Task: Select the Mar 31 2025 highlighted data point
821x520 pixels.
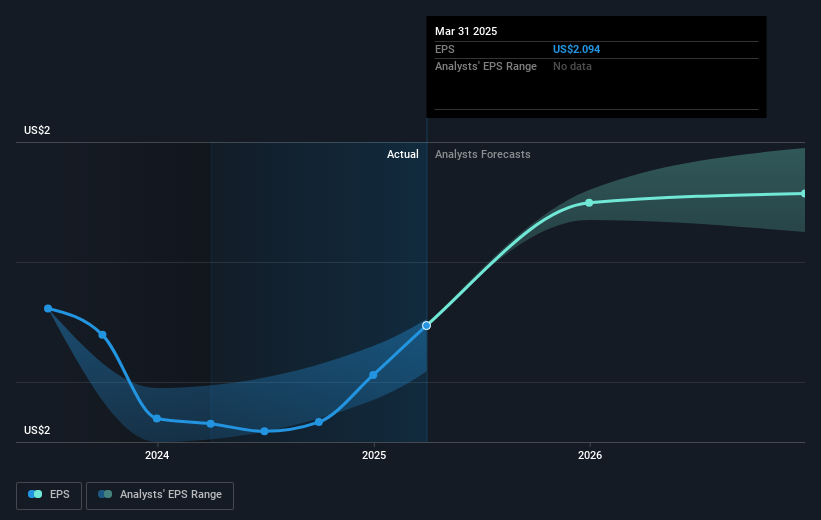Action: coord(427,326)
